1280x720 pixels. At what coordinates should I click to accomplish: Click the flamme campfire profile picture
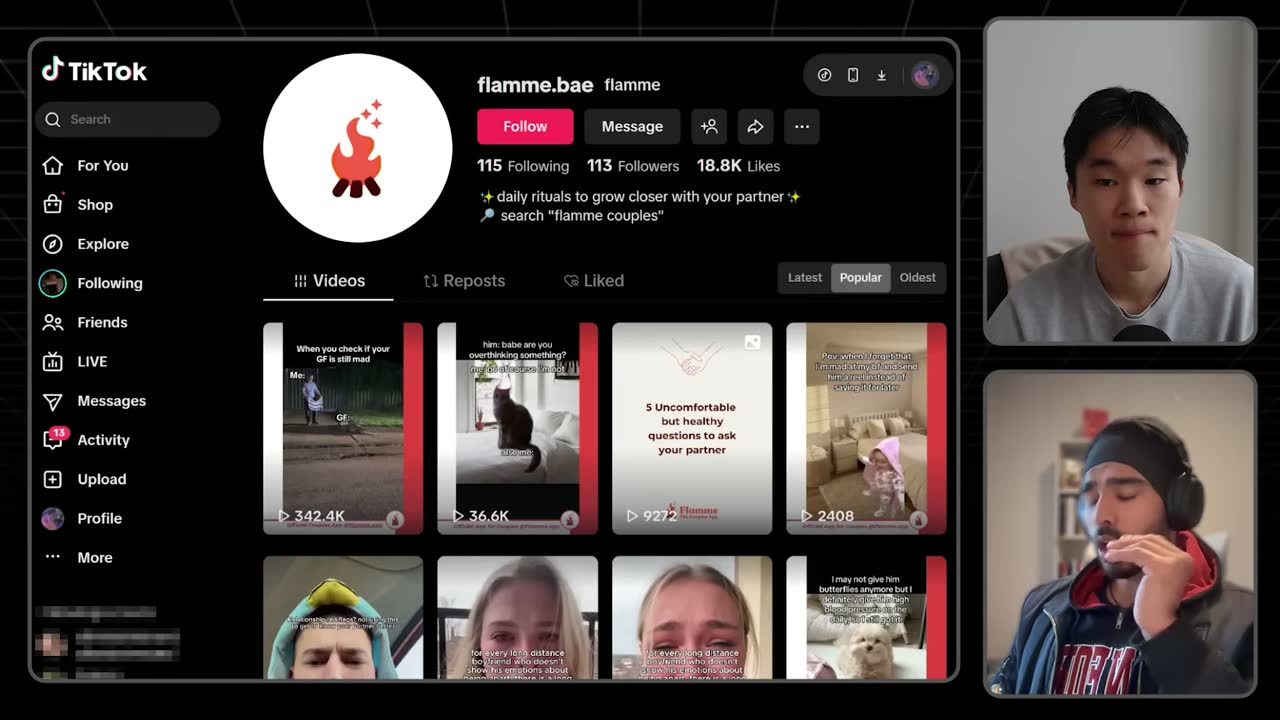click(357, 148)
